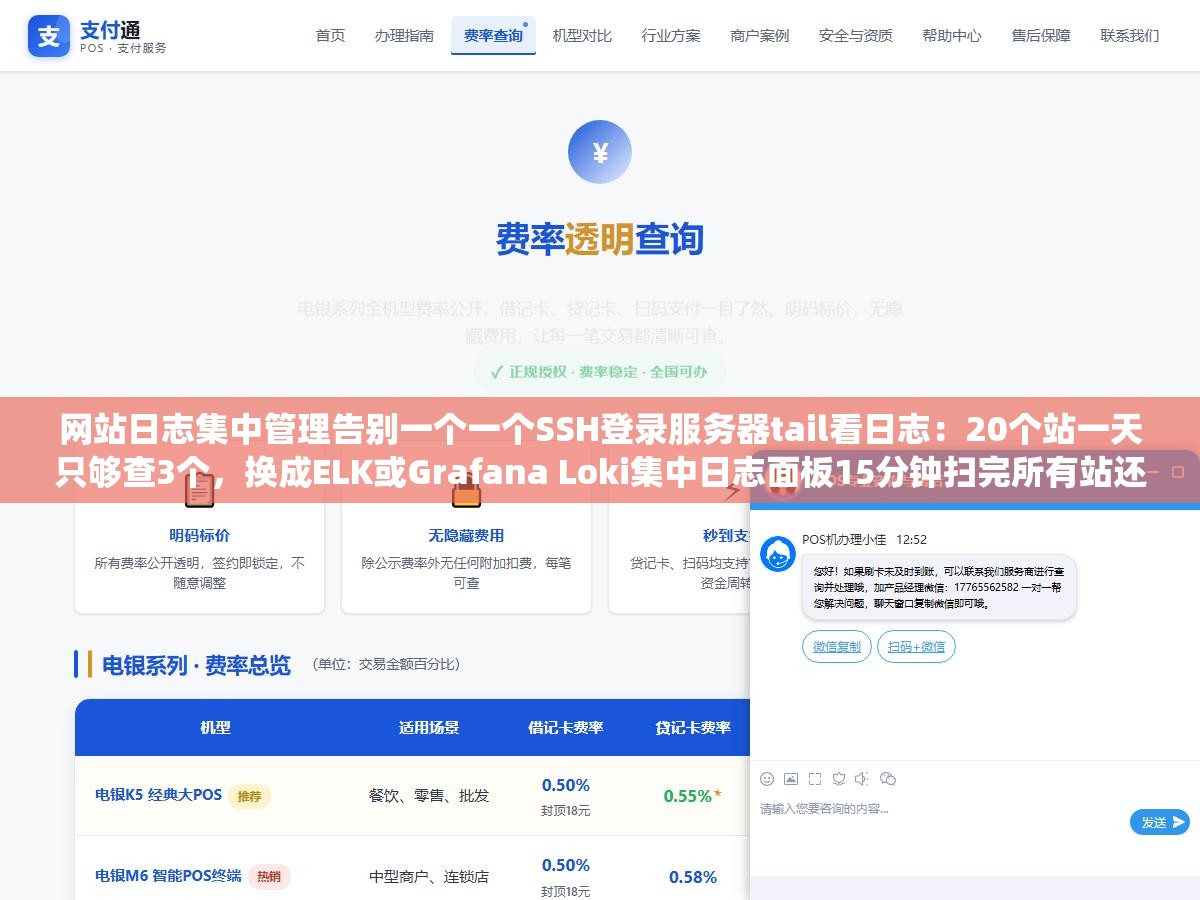Open the 办理指南 menu item
1200x900 pixels.
click(x=404, y=35)
